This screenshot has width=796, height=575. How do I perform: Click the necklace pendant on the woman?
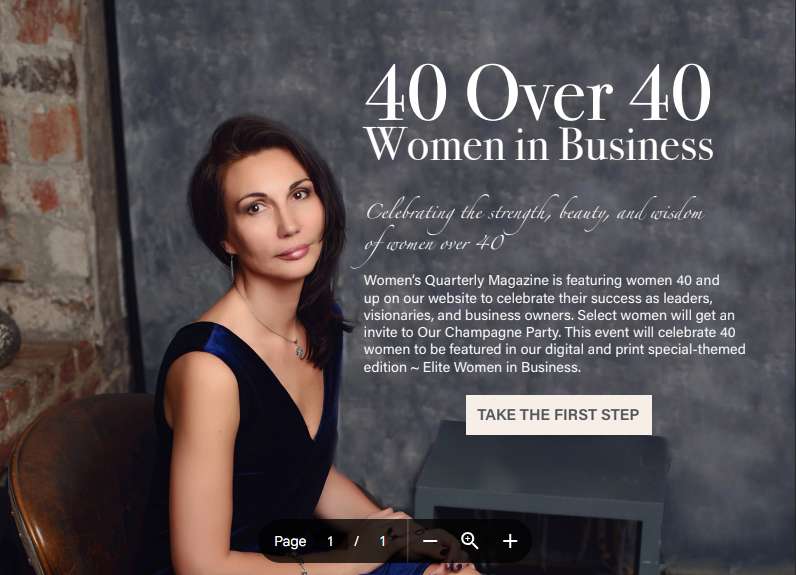point(301,350)
